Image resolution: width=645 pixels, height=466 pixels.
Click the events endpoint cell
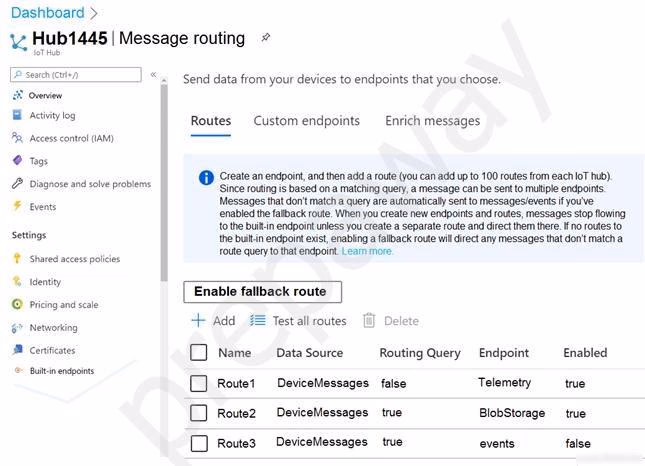[x=497, y=444]
